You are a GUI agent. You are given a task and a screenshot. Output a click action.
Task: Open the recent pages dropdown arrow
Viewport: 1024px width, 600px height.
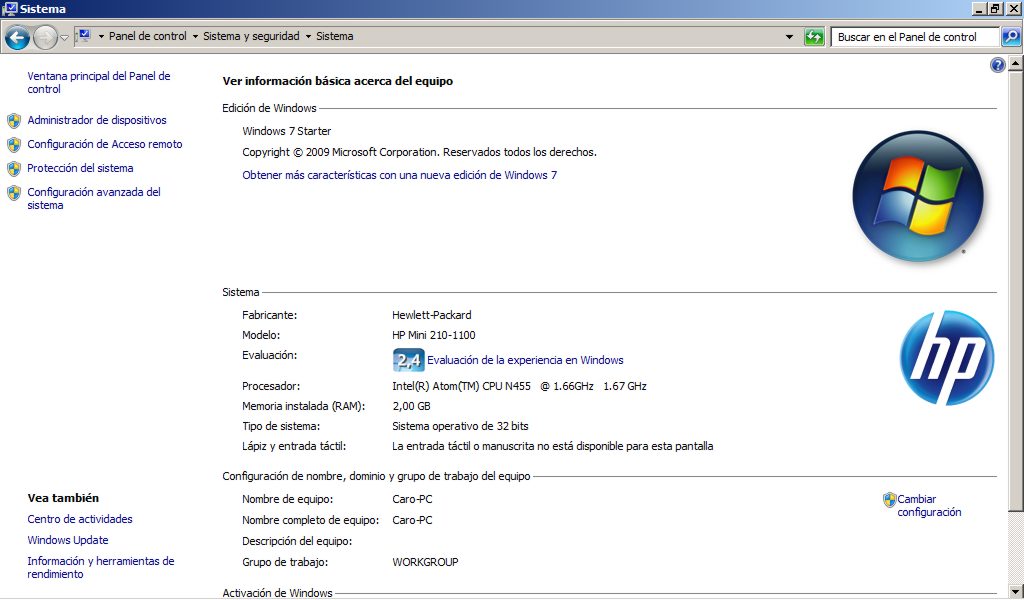coord(64,38)
